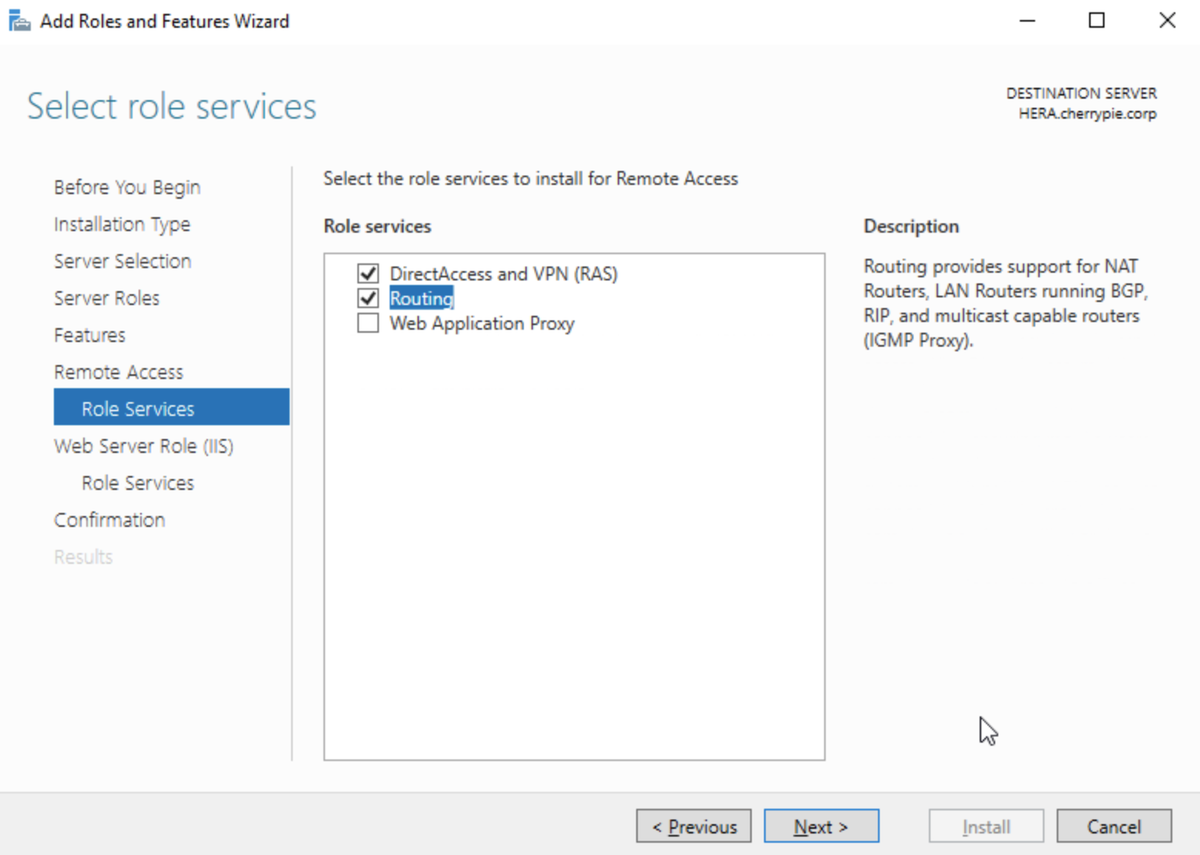Select Role Services under Web Server Role
This screenshot has height=855, width=1200.
coord(137,483)
